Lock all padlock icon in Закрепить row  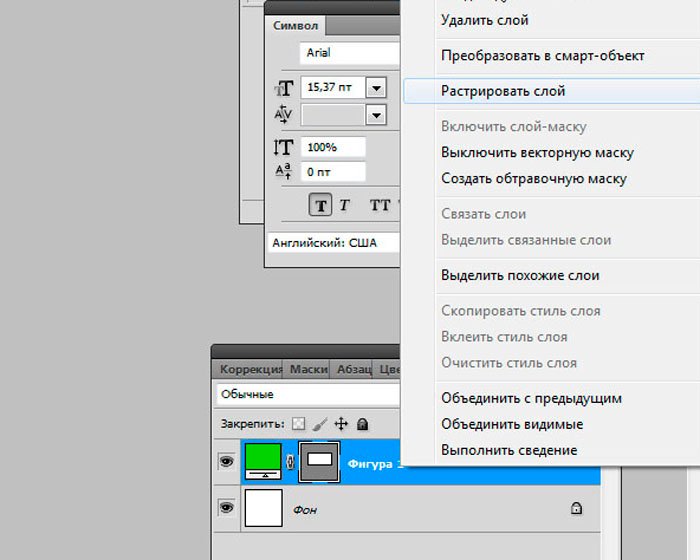[x=362, y=424]
